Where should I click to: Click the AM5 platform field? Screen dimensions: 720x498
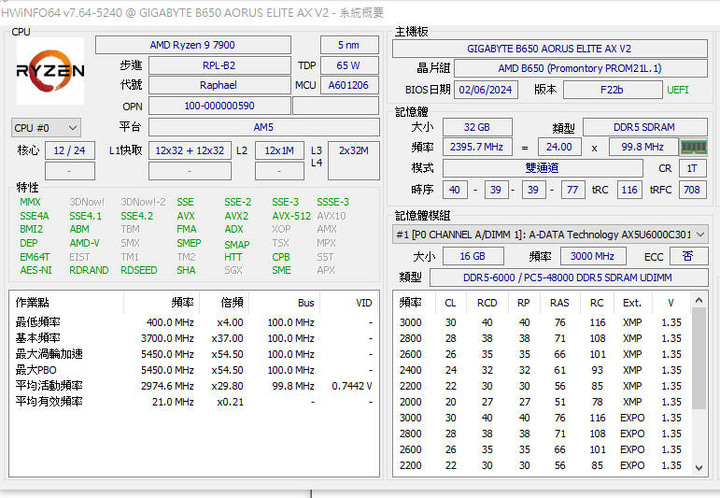tap(264, 127)
